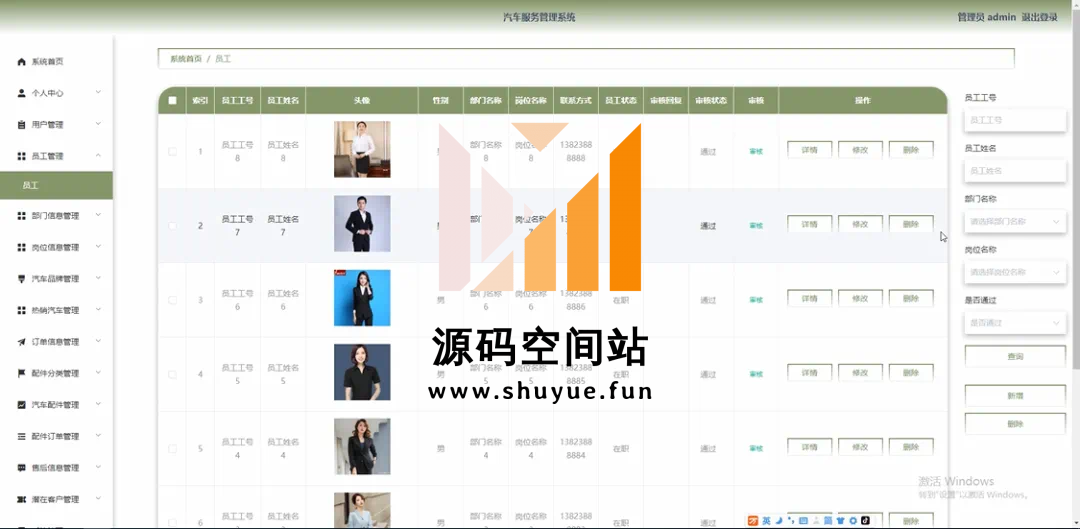Open the 岗位名称 filter dropdown
The height and width of the screenshot is (529, 1080).
coord(1015,272)
